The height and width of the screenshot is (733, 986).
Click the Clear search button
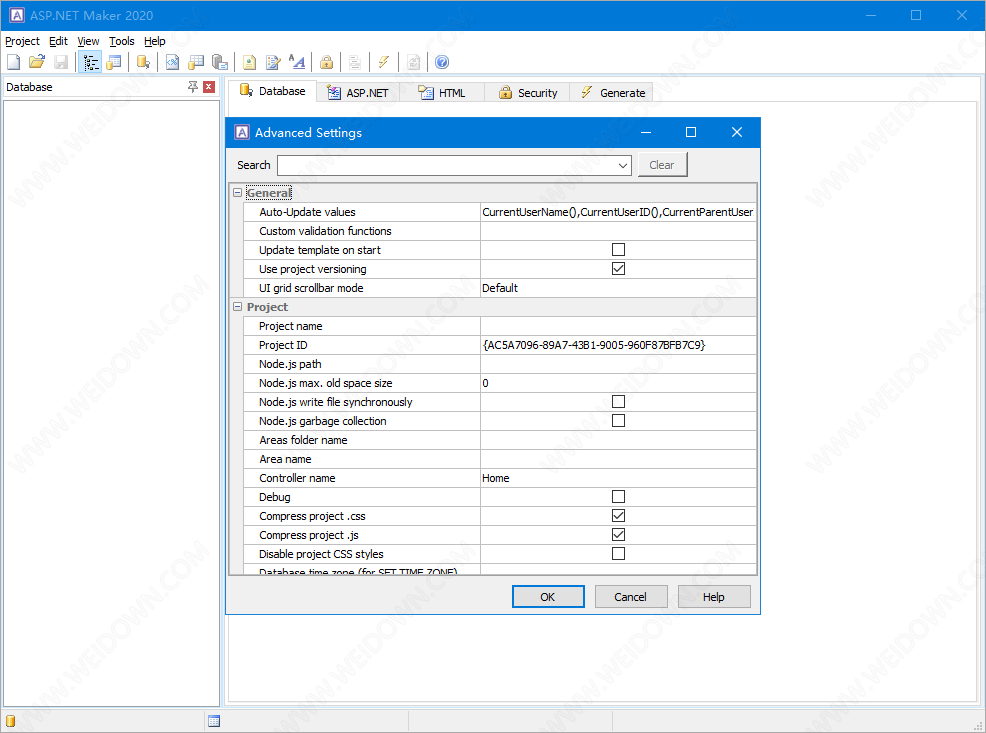[x=662, y=165]
